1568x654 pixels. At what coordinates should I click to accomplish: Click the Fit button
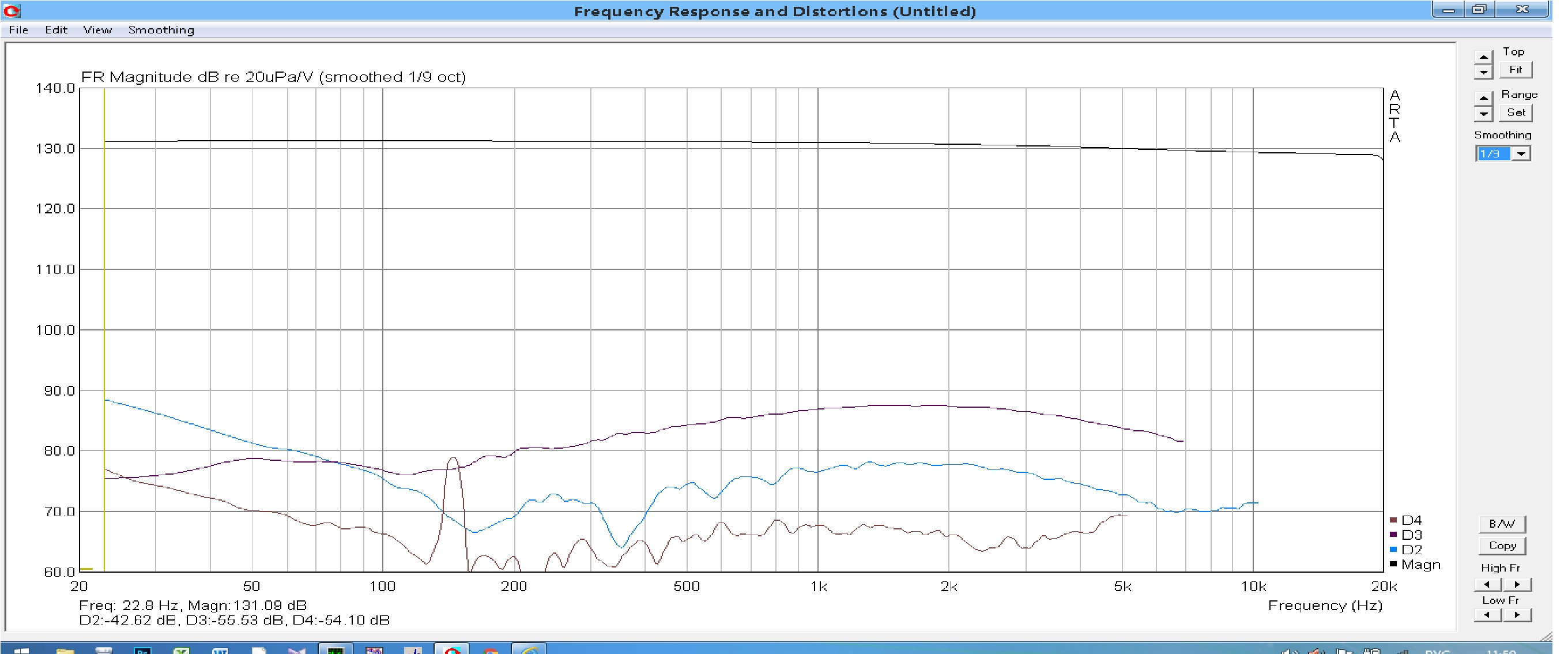tap(1515, 70)
